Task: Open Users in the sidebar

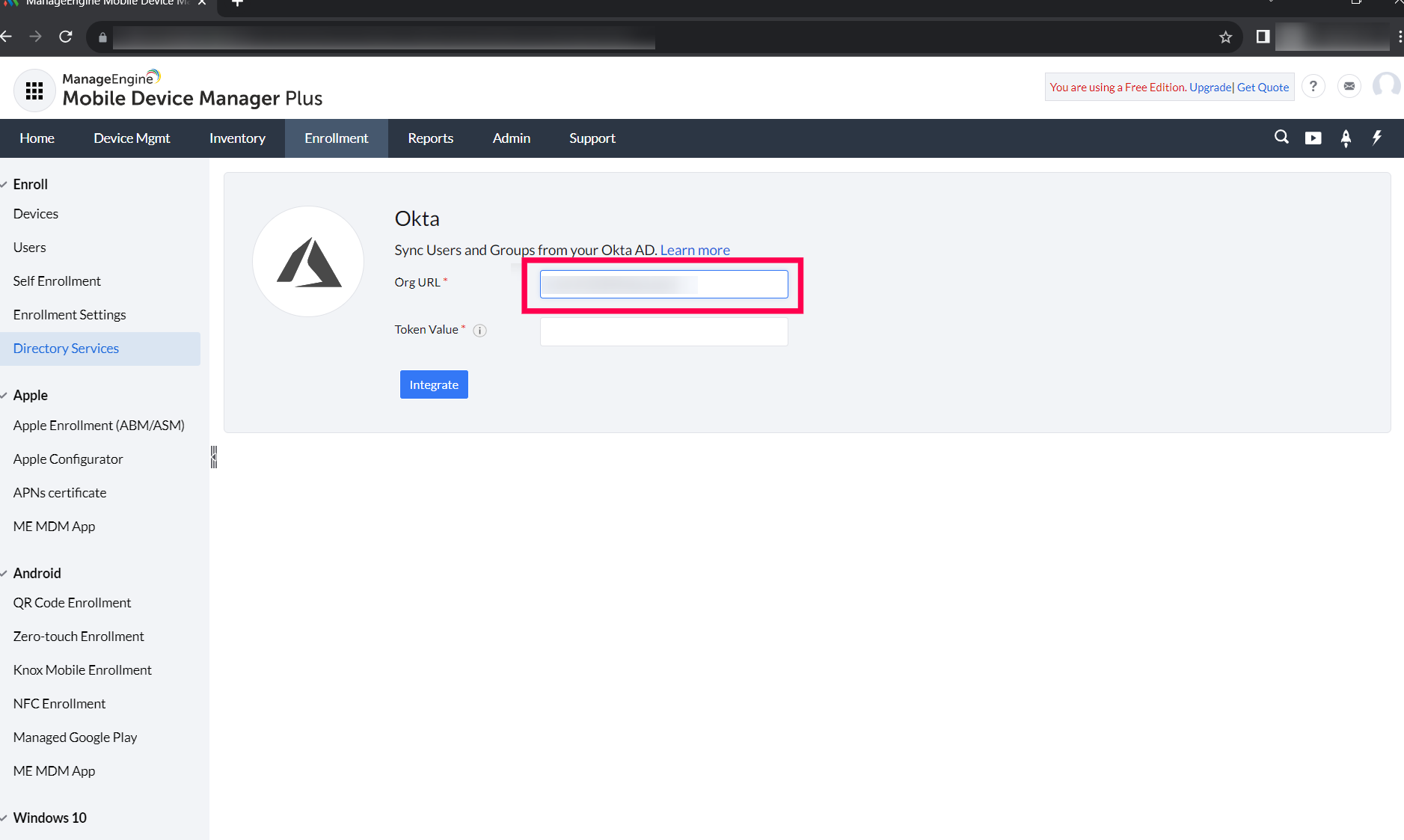Action: point(30,248)
